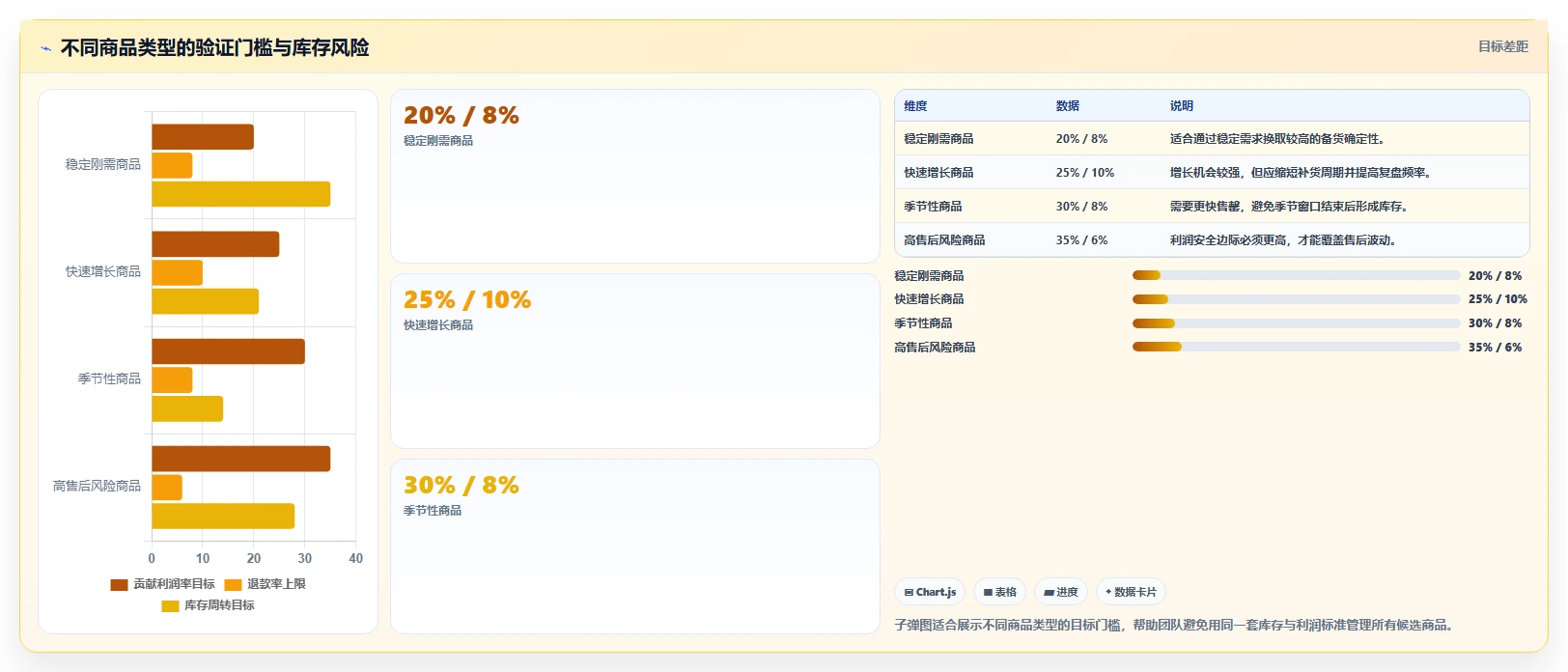
Task: Click the 40 tick on the chart axis
Action: [x=355, y=559]
